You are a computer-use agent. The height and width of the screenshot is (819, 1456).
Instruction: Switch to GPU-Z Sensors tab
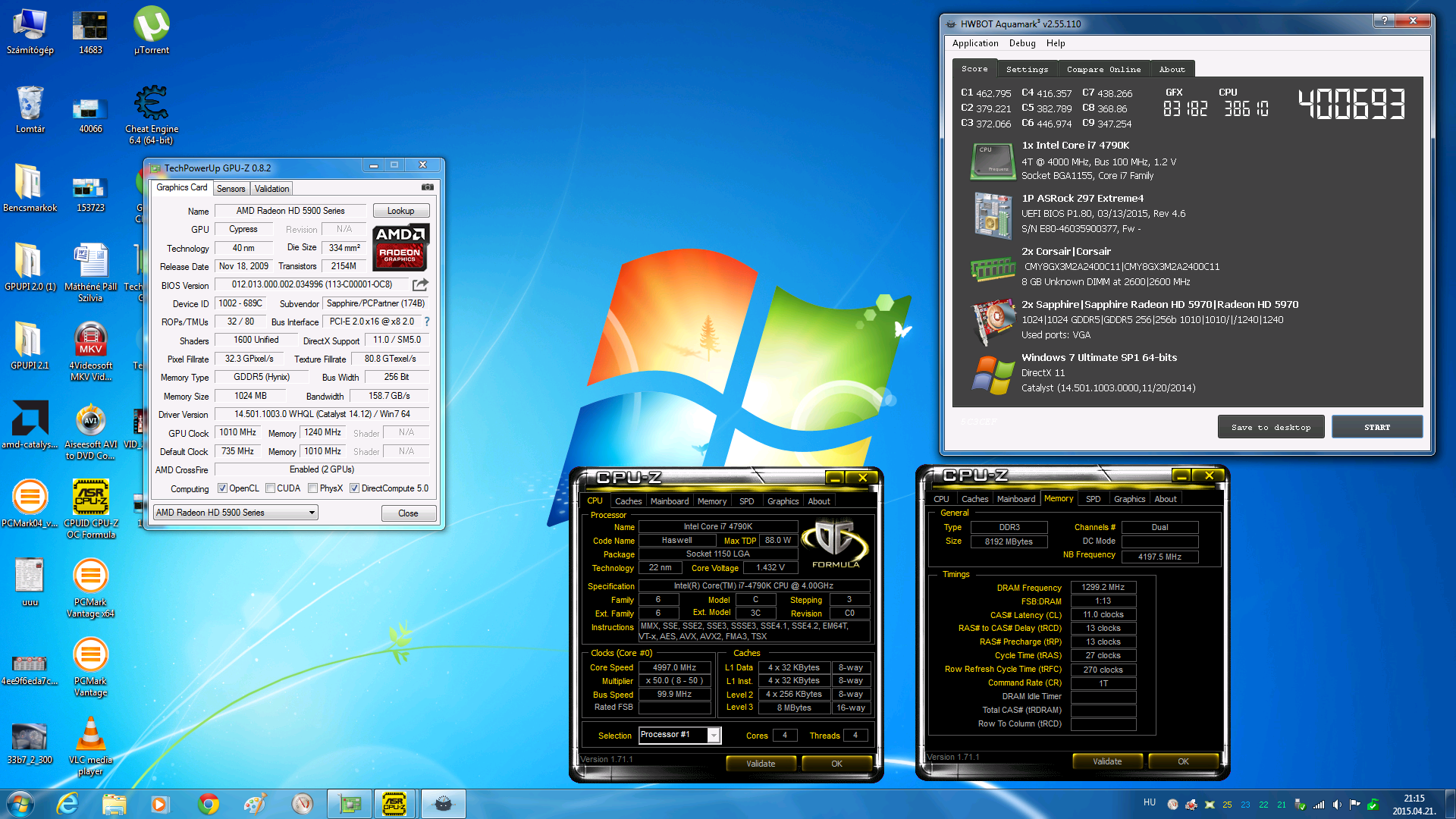231,189
